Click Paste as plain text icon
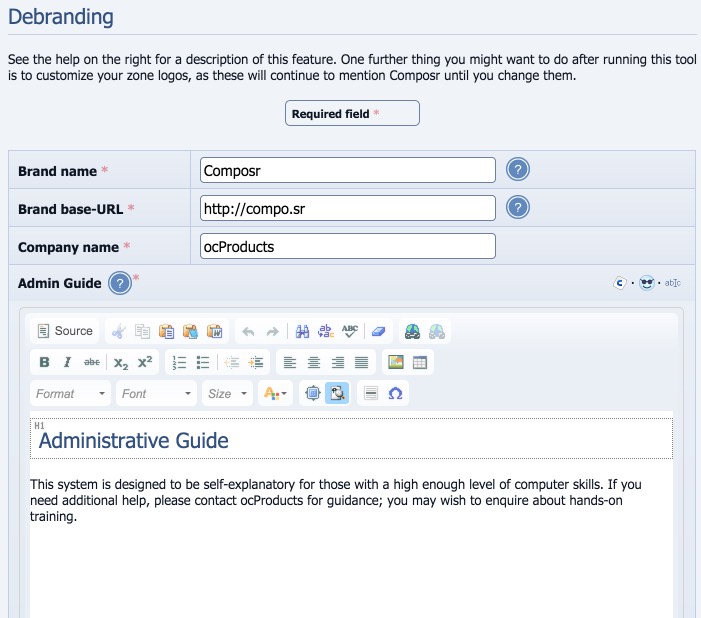 pyautogui.click(x=190, y=331)
